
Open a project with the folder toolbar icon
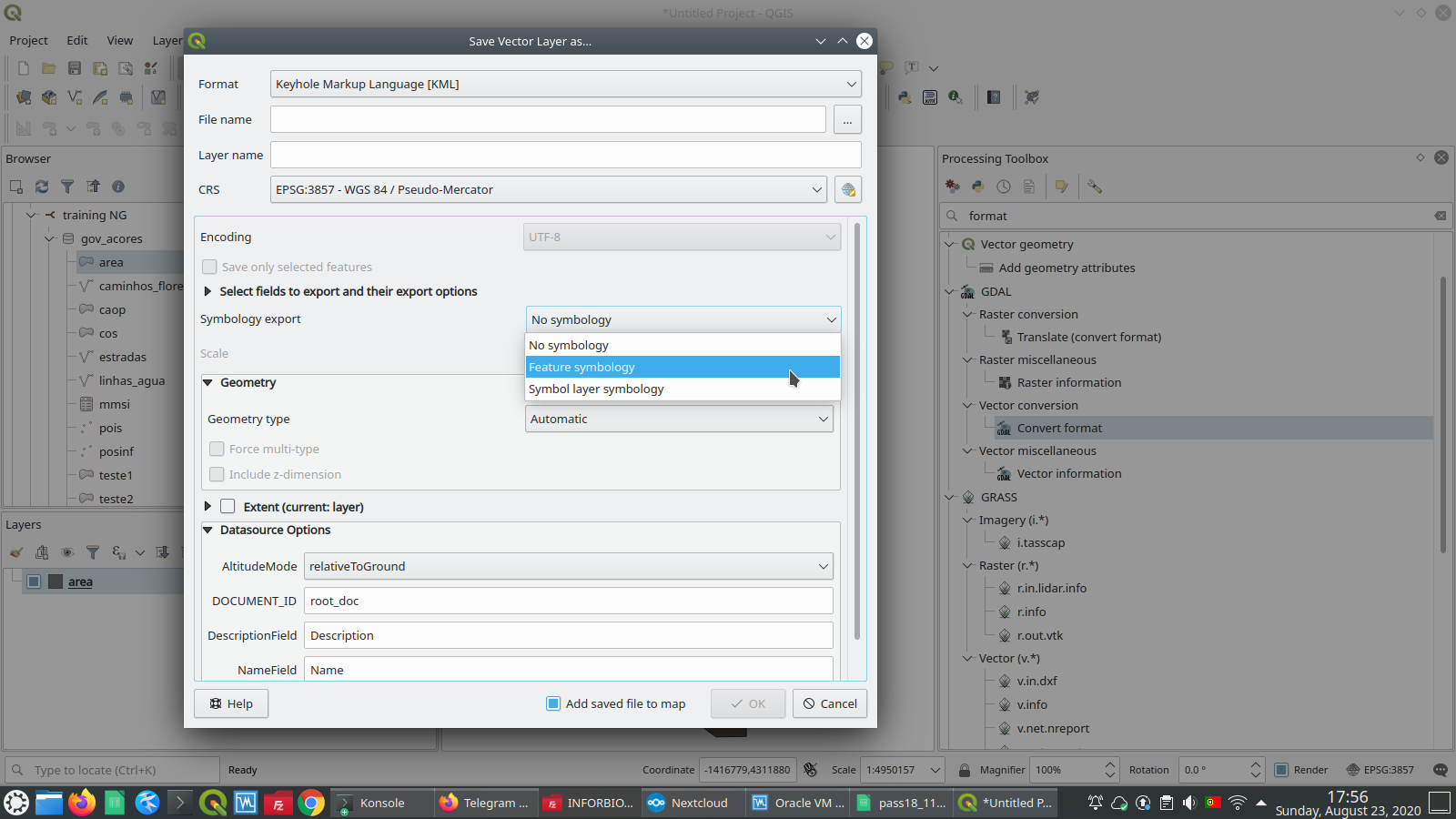(49, 68)
